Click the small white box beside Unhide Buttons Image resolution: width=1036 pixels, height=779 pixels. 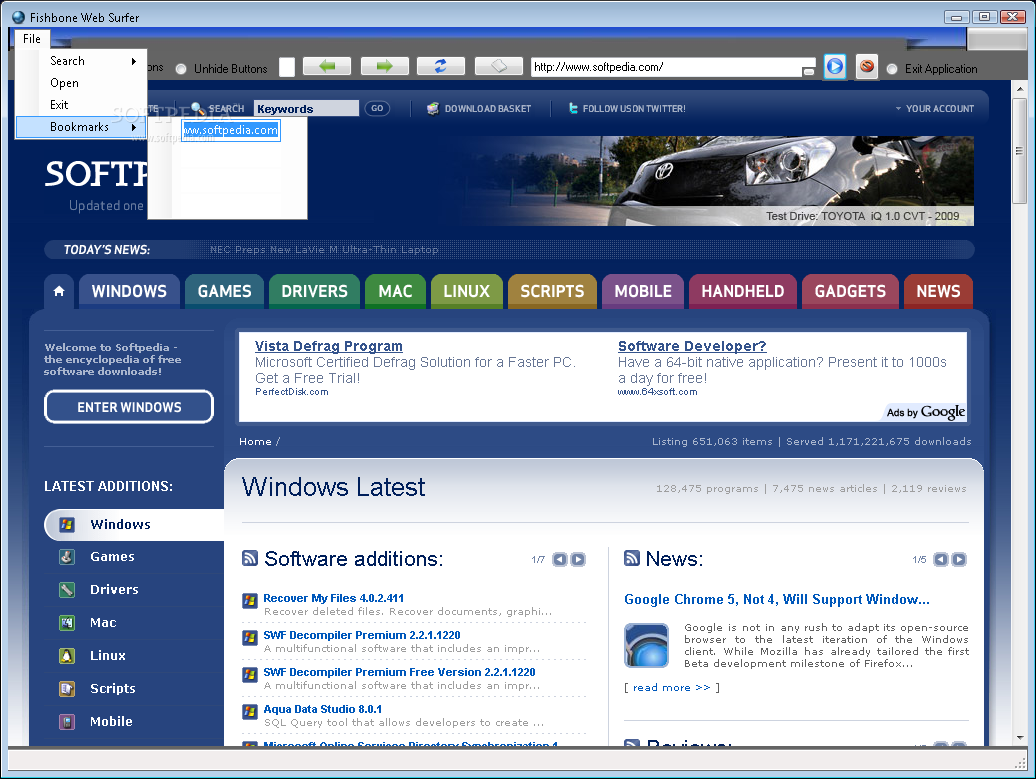(x=287, y=67)
